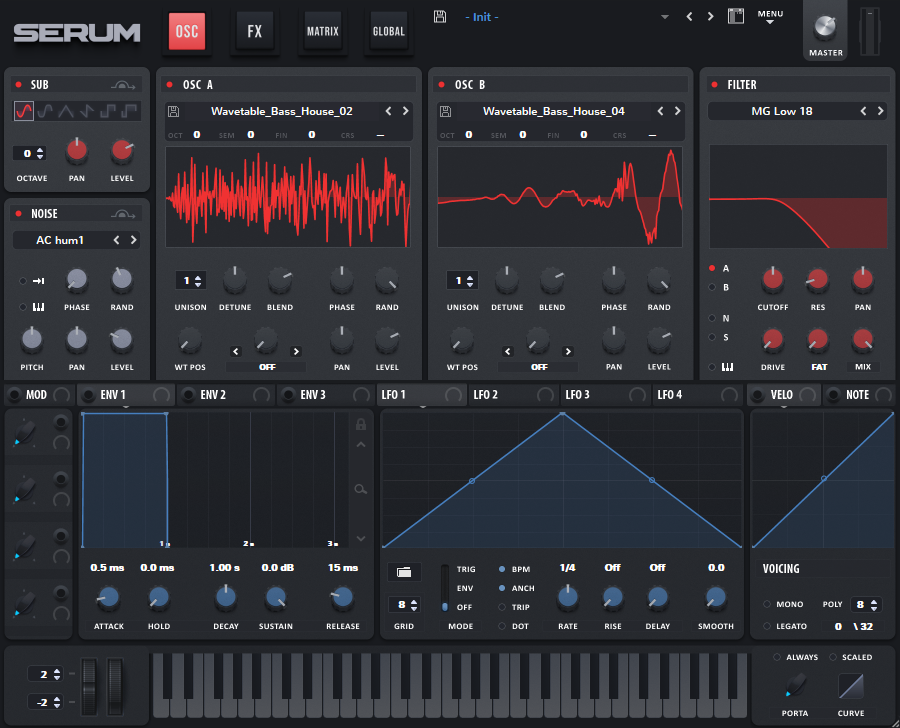Select next OSC A wavetable
The image size is (900, 728).
click(405, 111)
